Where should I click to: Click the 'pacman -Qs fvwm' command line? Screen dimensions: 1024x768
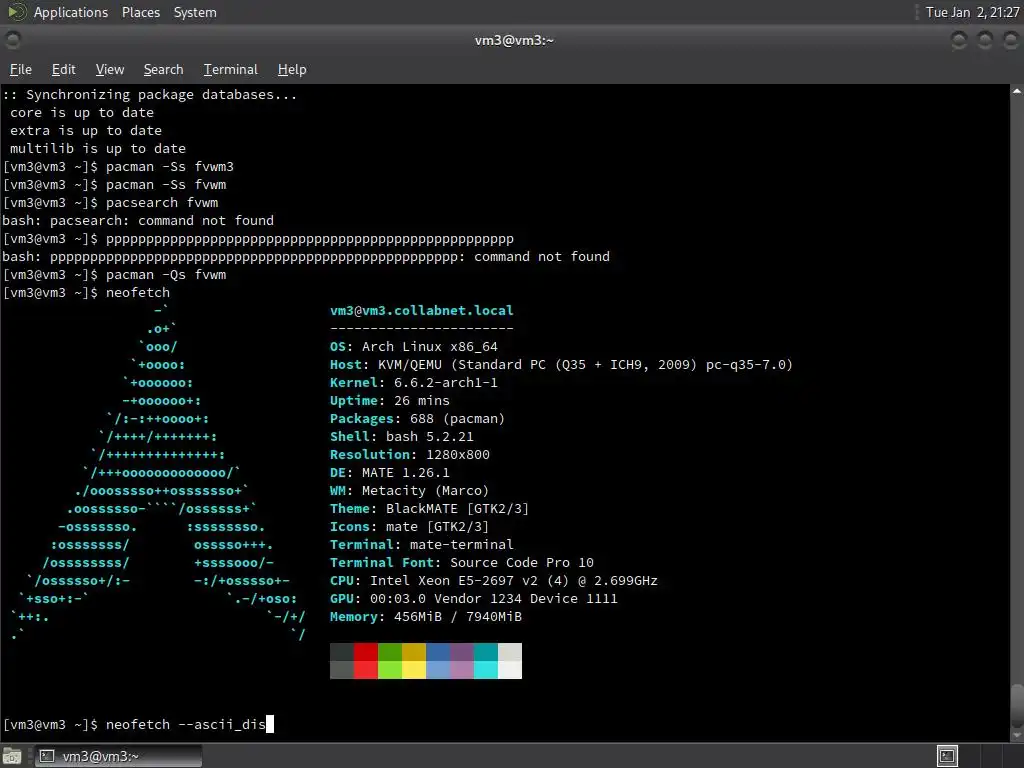114,274
